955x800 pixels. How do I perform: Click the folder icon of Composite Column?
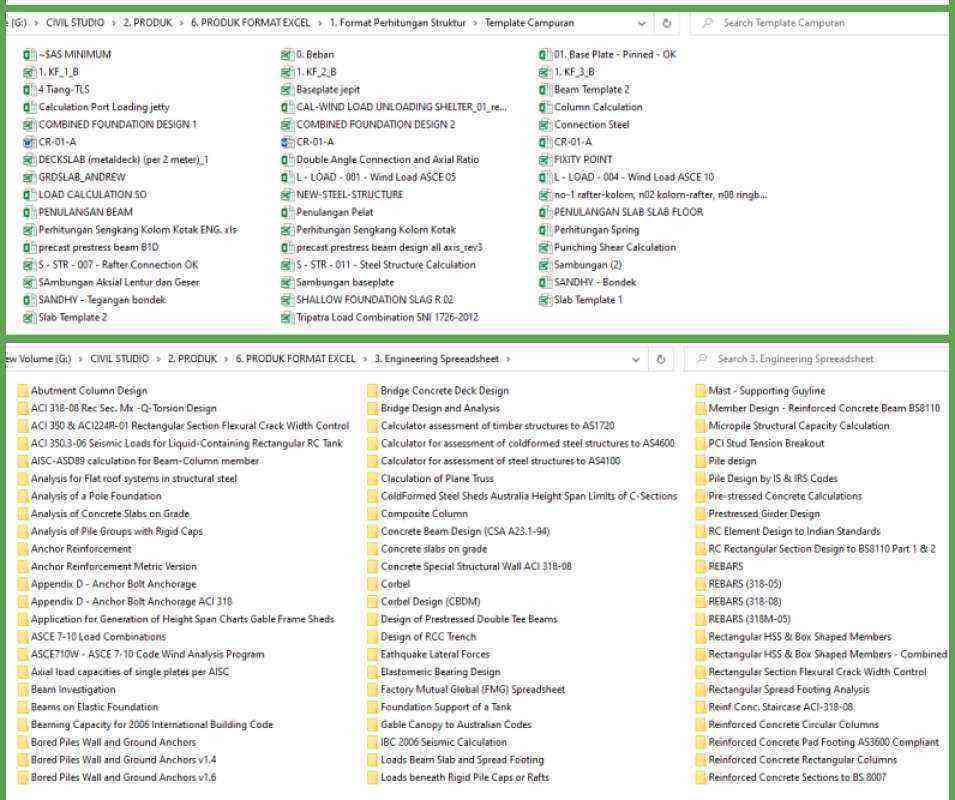click(372, 514)
